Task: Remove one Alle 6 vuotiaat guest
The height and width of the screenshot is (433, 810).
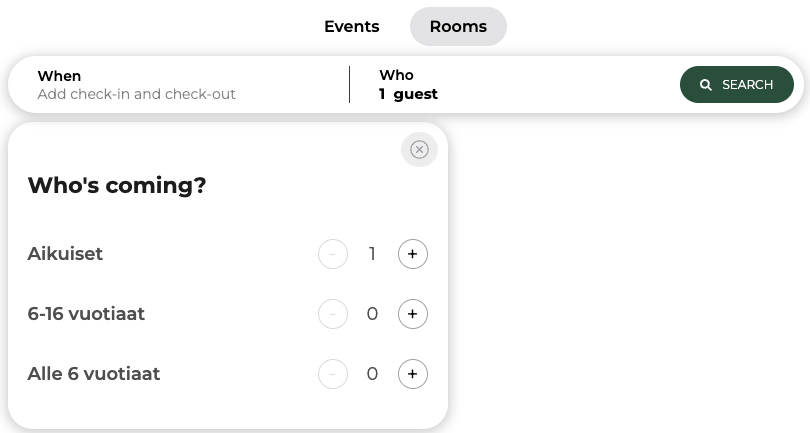Action: click(333, 374)
